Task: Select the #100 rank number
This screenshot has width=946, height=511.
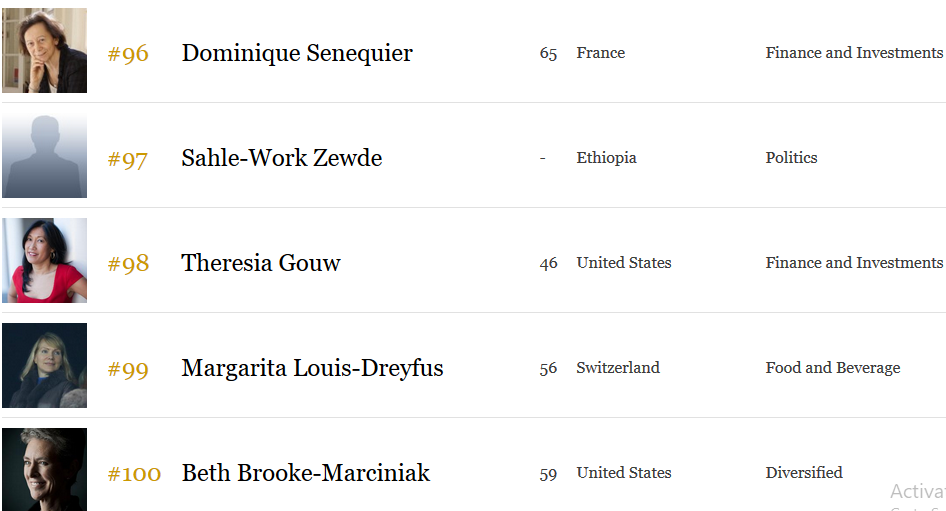Action: (x=134, y=474)
